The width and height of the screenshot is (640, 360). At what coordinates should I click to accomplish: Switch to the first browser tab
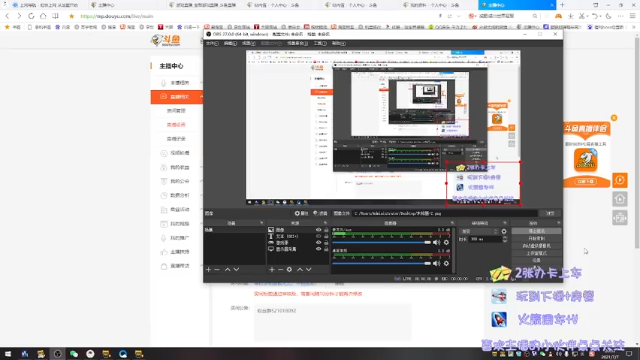pos(45,5)
